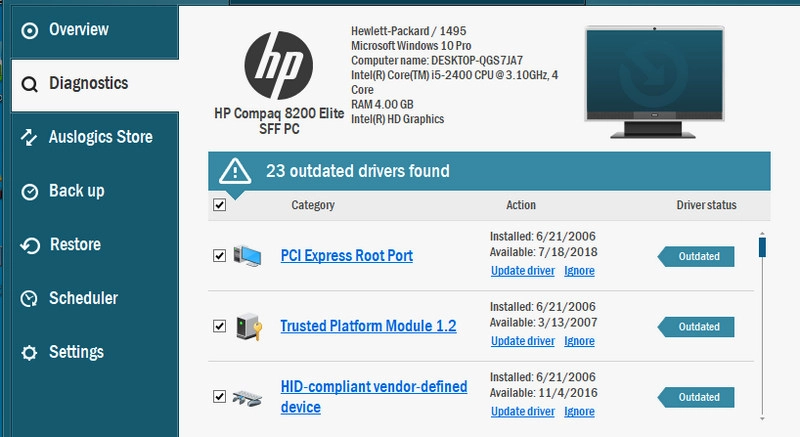Open Settings in the sidebar

[x=95, y=352]
